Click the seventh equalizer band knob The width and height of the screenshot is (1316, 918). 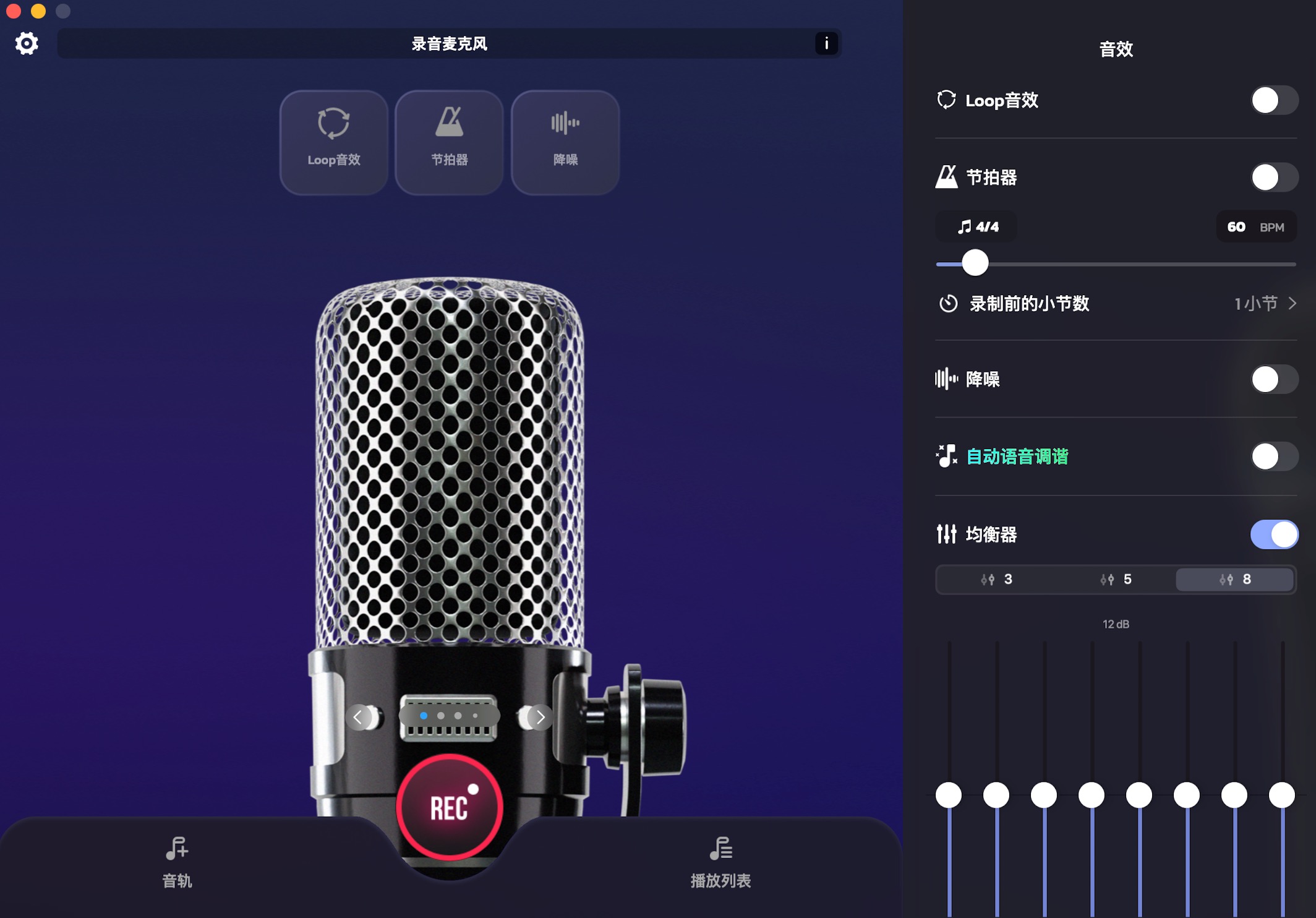pos(1234,795)
